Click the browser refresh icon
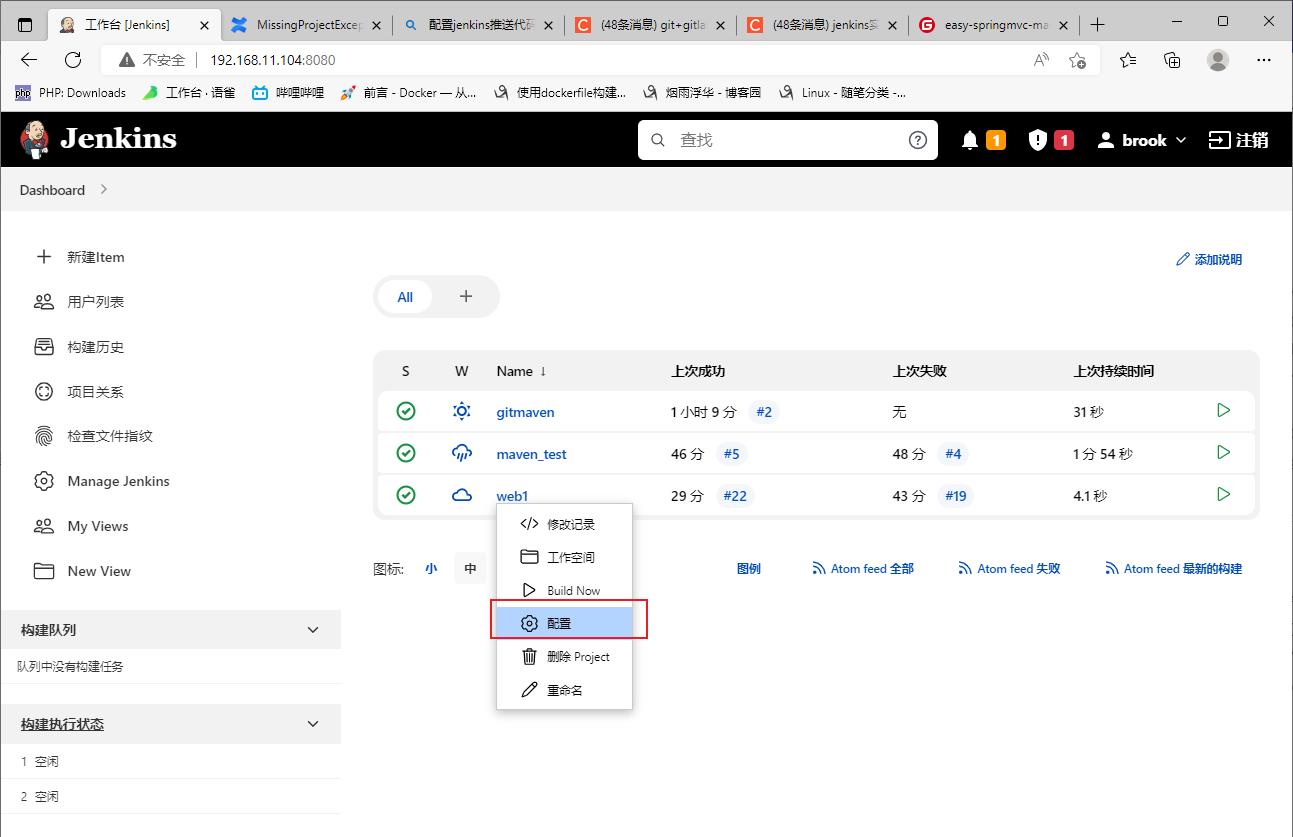The image size is (1293, 837). click(74, 60)
